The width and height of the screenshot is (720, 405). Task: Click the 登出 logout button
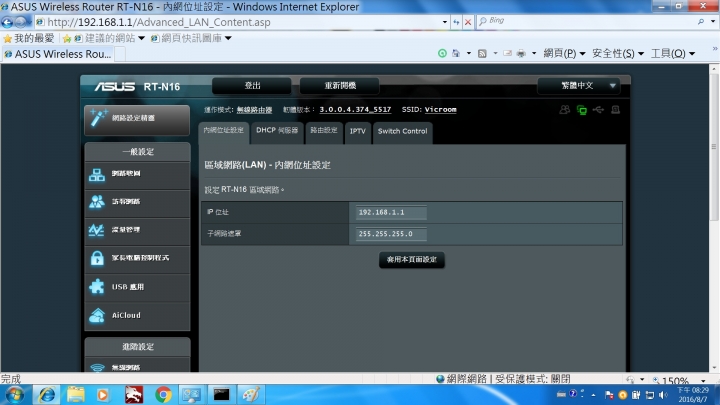click(252, 85)
